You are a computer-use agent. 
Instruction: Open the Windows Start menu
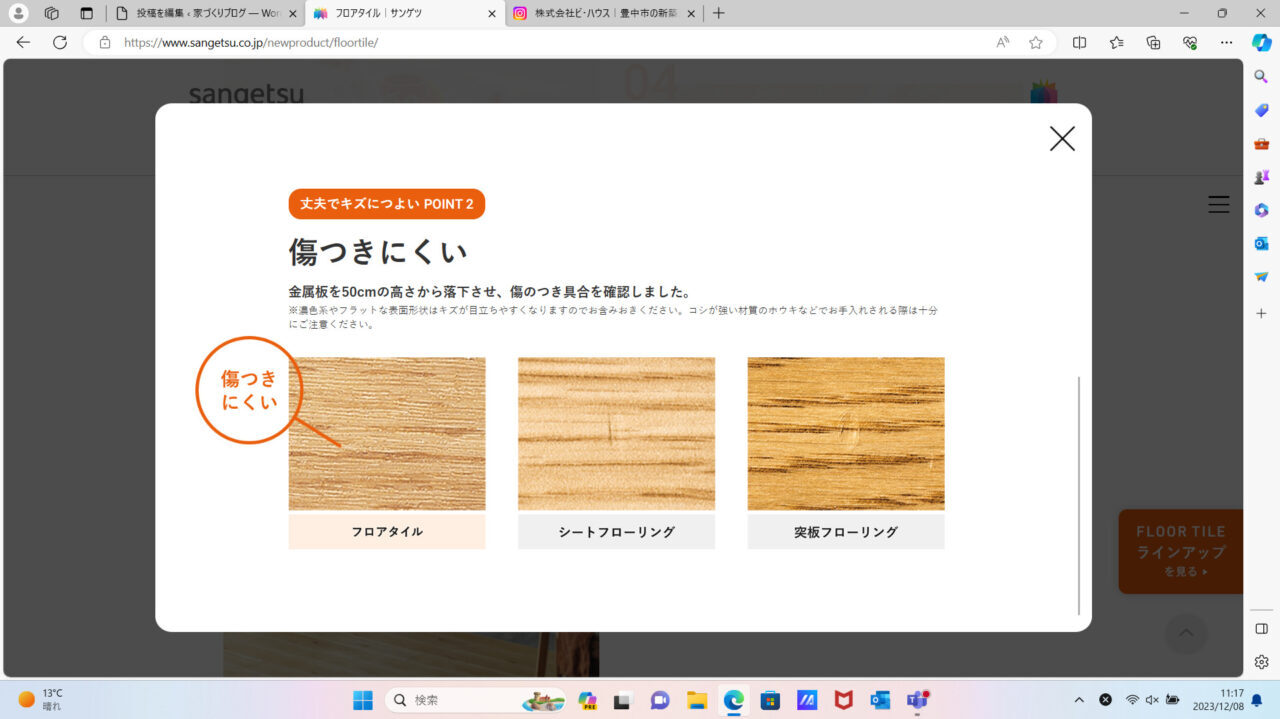(x=363, y=700)
